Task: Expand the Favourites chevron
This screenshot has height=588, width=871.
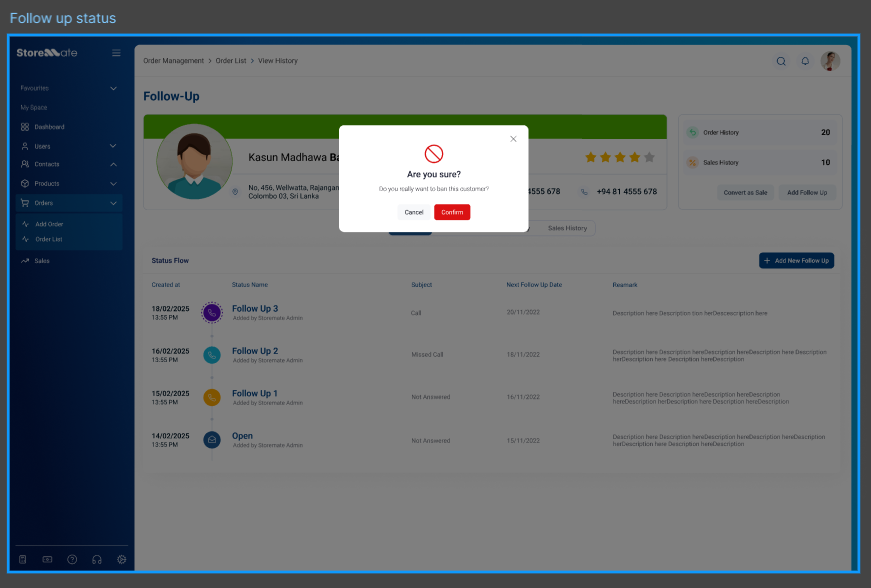Action: (113, 88)
